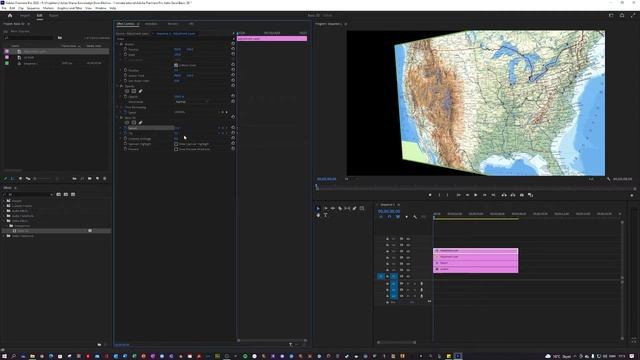Select the Razor tool

(340, 209)
